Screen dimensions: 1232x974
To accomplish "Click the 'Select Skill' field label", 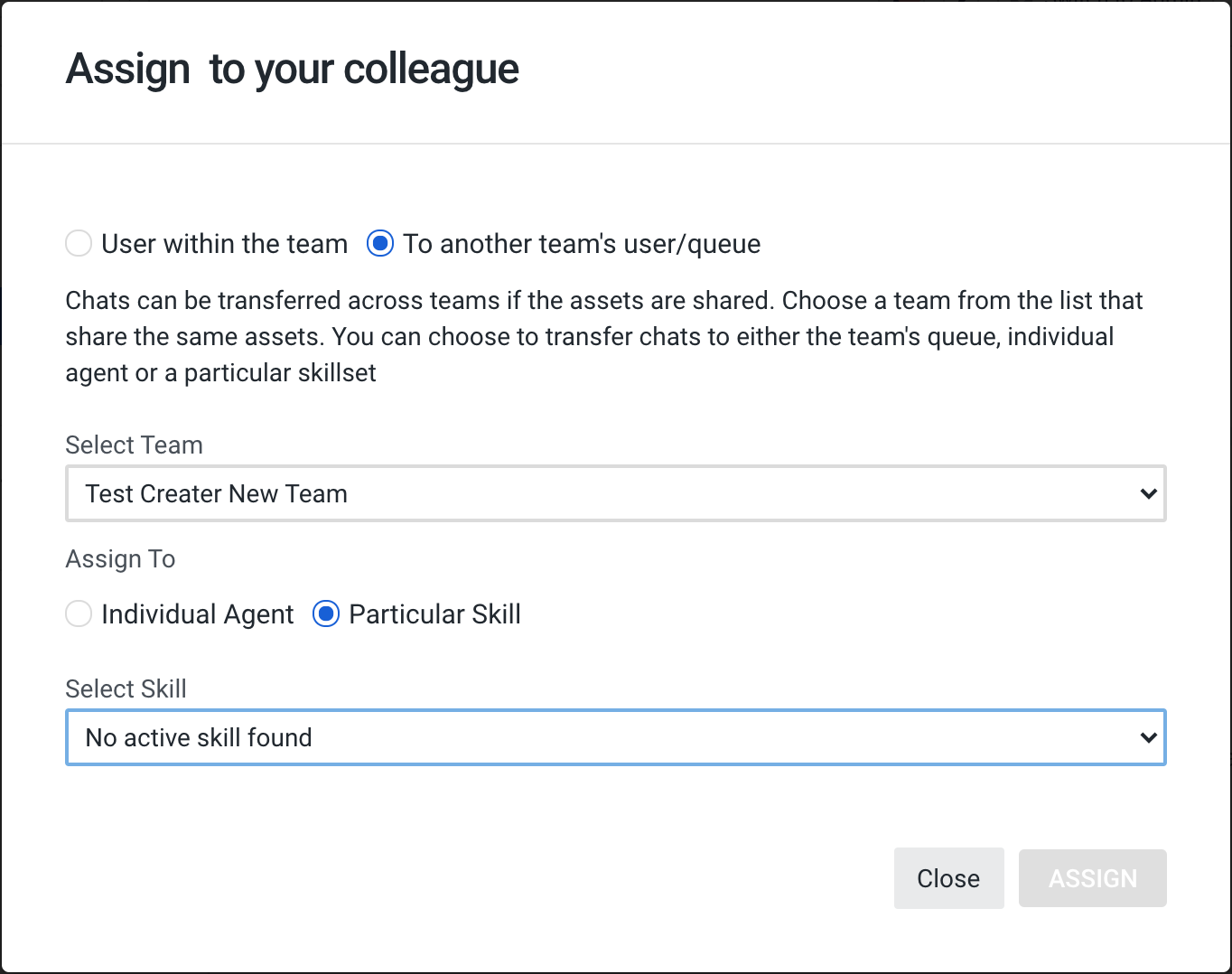I will click(126, 688).
